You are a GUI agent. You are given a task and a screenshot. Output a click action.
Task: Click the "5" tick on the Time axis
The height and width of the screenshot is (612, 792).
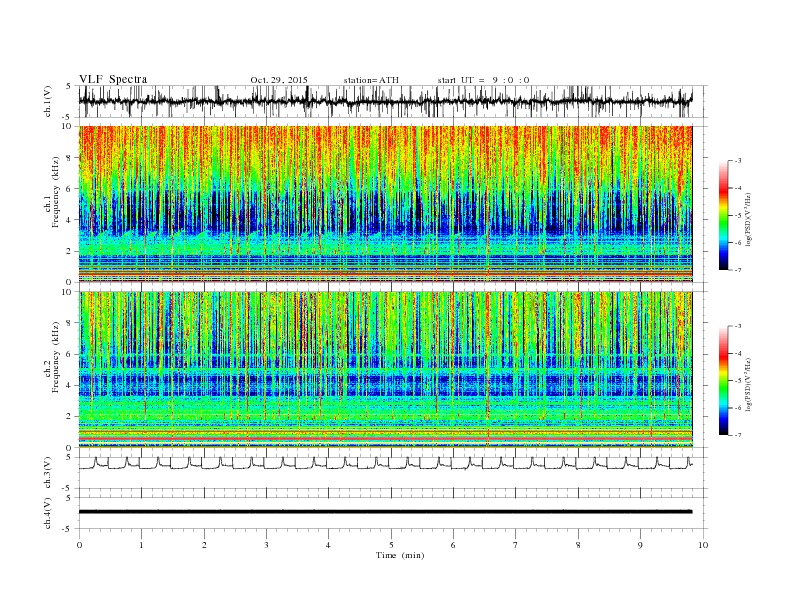pos(391,545)
